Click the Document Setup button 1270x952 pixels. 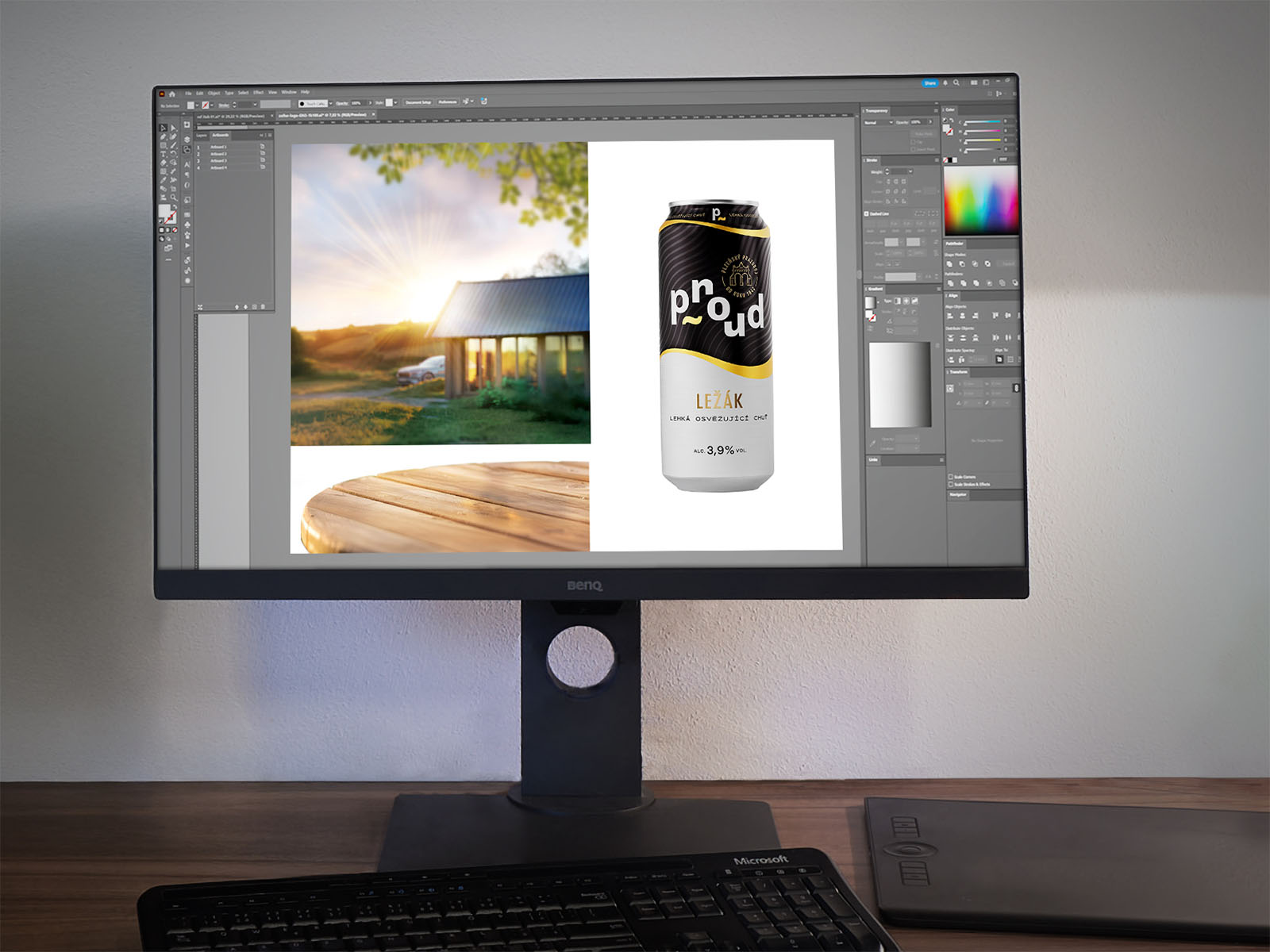click(x=418, y=102)
